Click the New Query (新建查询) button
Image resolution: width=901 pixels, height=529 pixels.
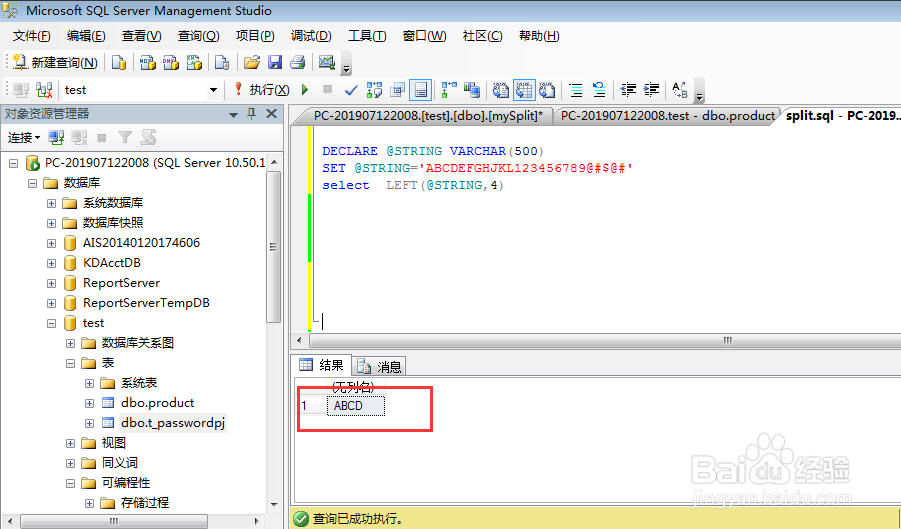tap(56, 62)
